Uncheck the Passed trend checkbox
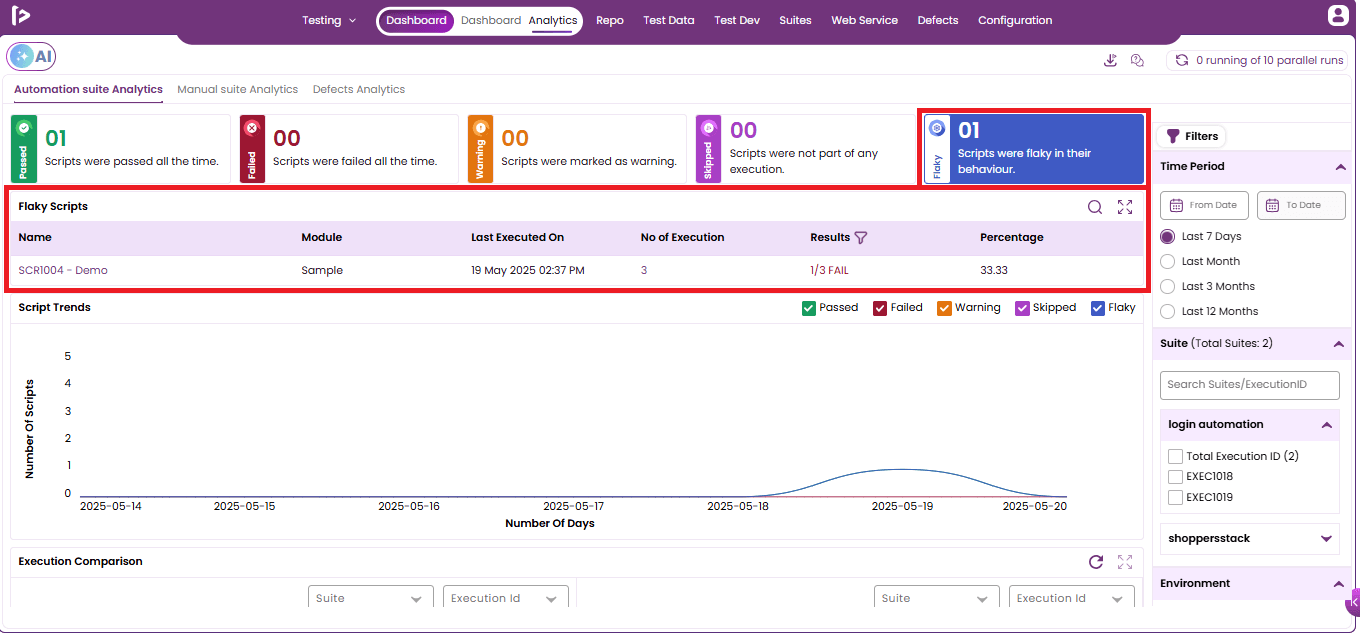Viewport: 1360px width, 635px height. [x=809, y=308]
